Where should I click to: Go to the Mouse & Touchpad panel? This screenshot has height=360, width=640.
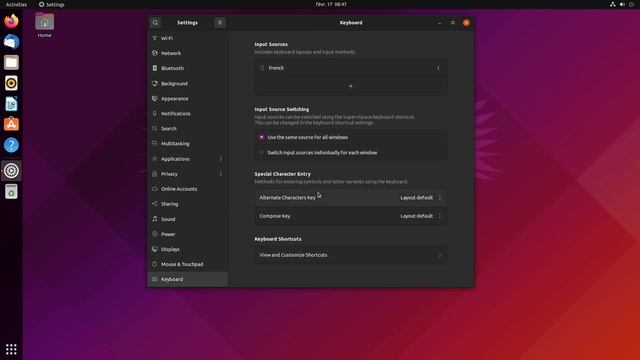click(x=188, y=264)
